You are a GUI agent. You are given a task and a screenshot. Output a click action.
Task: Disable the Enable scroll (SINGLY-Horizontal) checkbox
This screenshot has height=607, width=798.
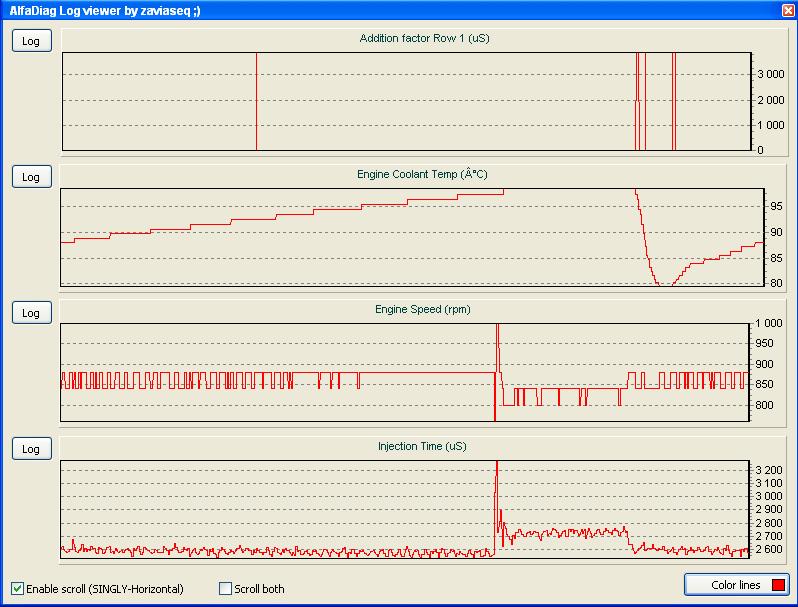point(17,589)
